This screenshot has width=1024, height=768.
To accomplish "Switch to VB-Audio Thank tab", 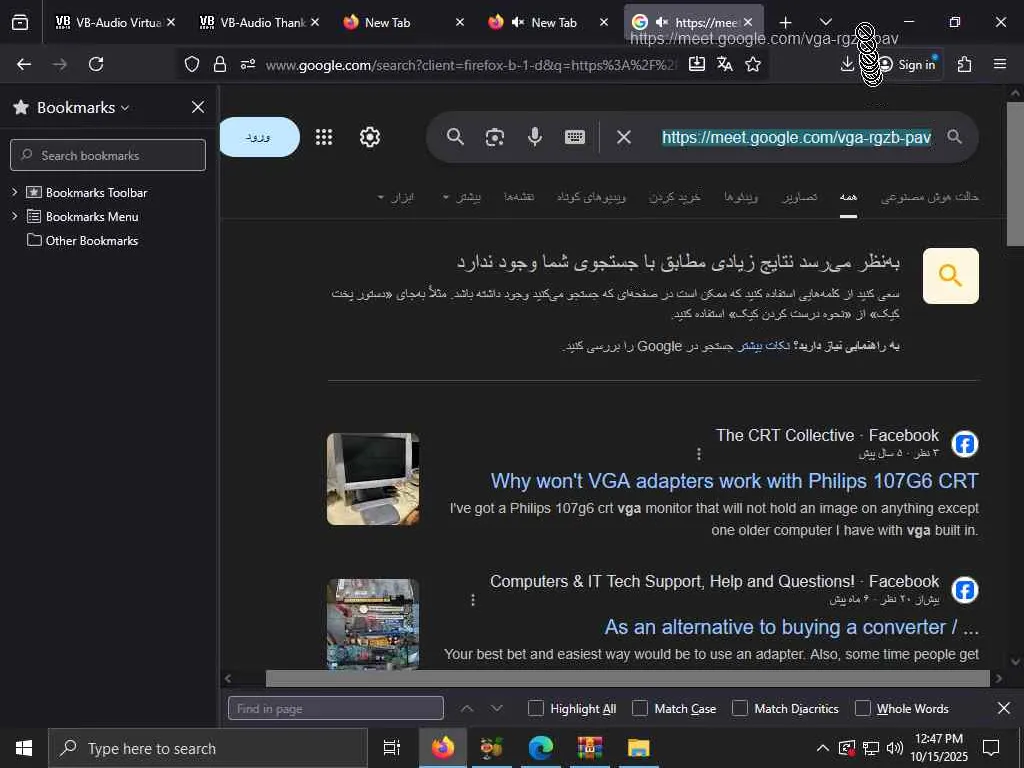I will [x=260, y=23].
